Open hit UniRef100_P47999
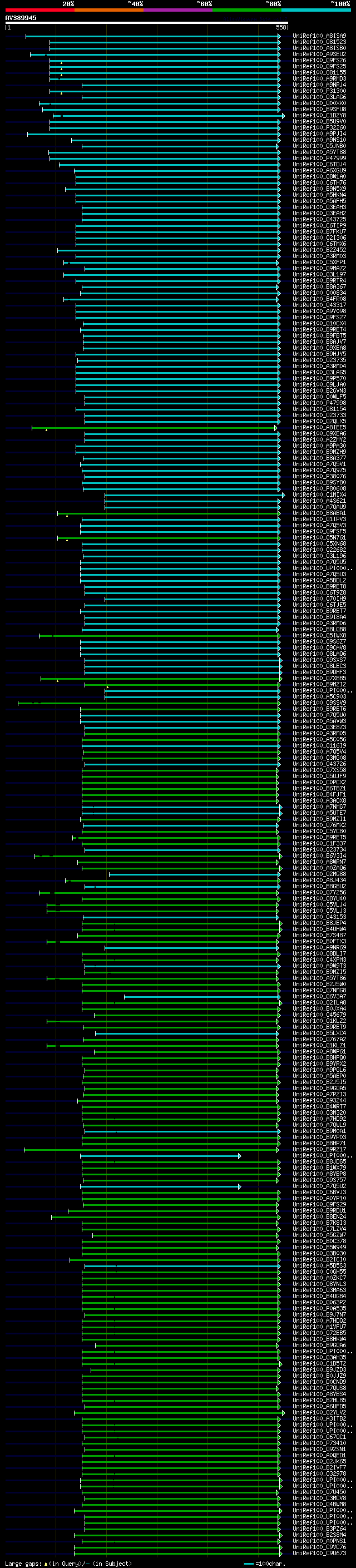 coord(319,159)
